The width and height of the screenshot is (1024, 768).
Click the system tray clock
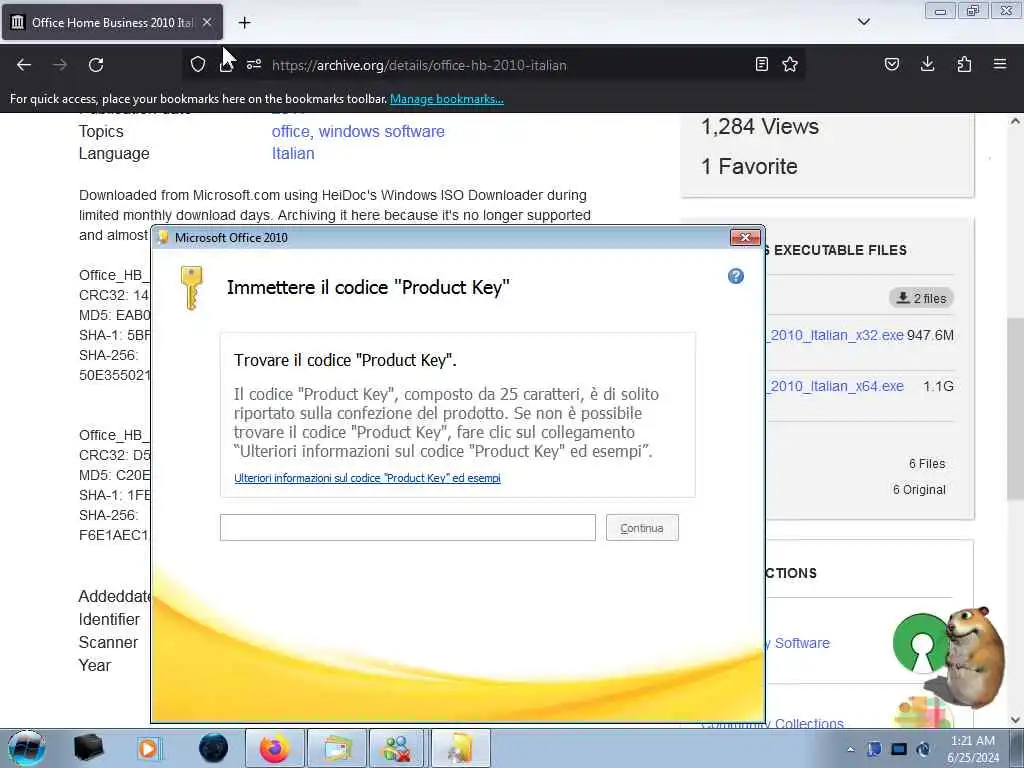973,749
